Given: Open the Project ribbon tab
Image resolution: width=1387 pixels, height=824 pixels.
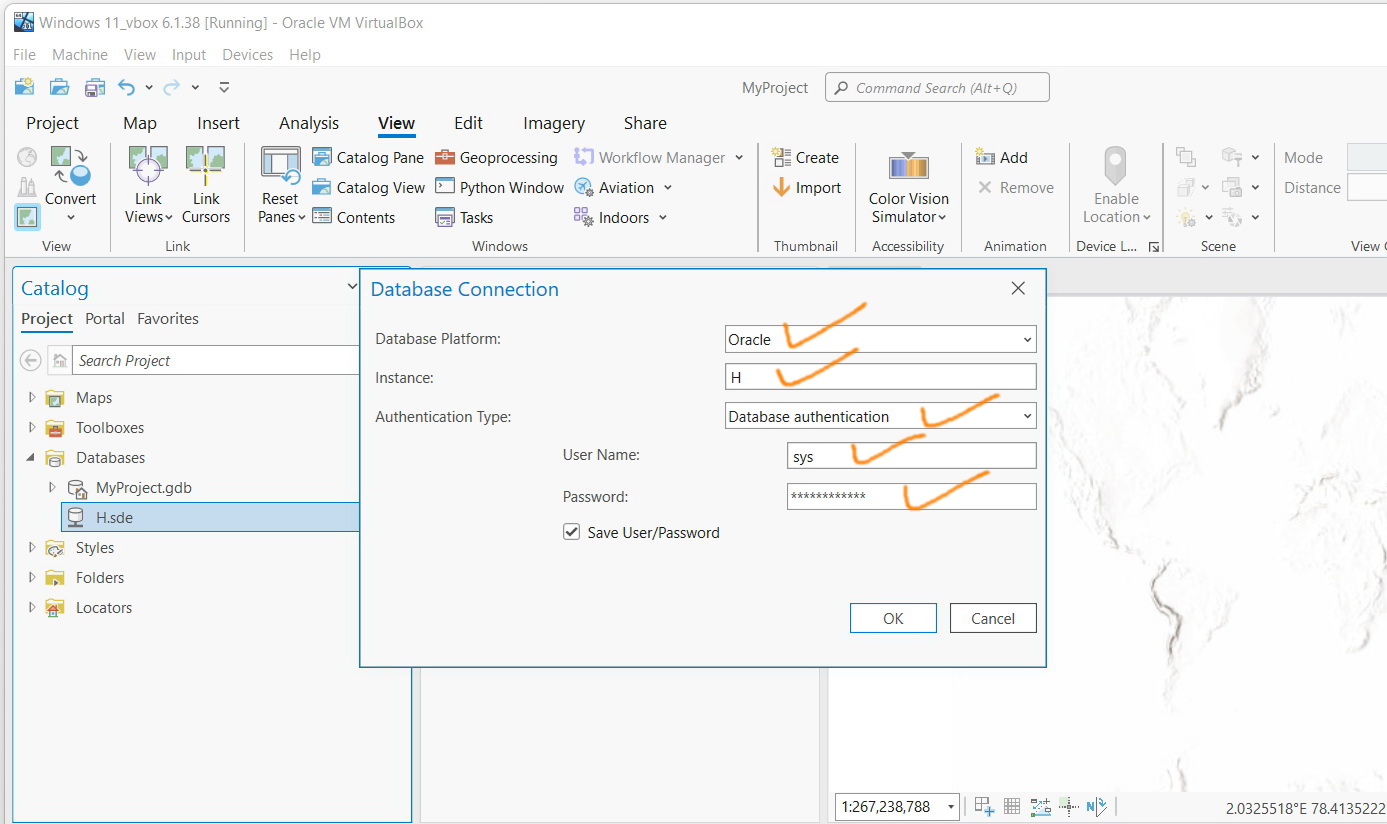Looking at the screenshot, I should tap(53, 123).
